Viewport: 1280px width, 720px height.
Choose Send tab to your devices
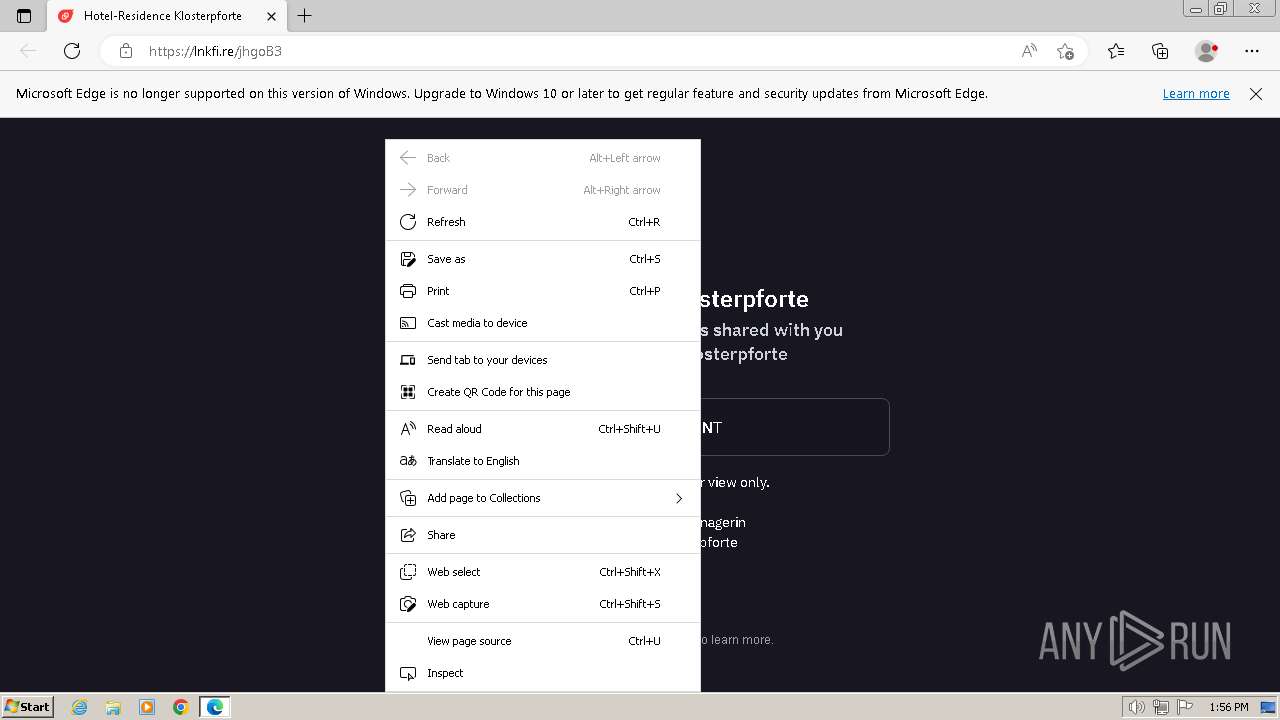(x=543, y=360)
